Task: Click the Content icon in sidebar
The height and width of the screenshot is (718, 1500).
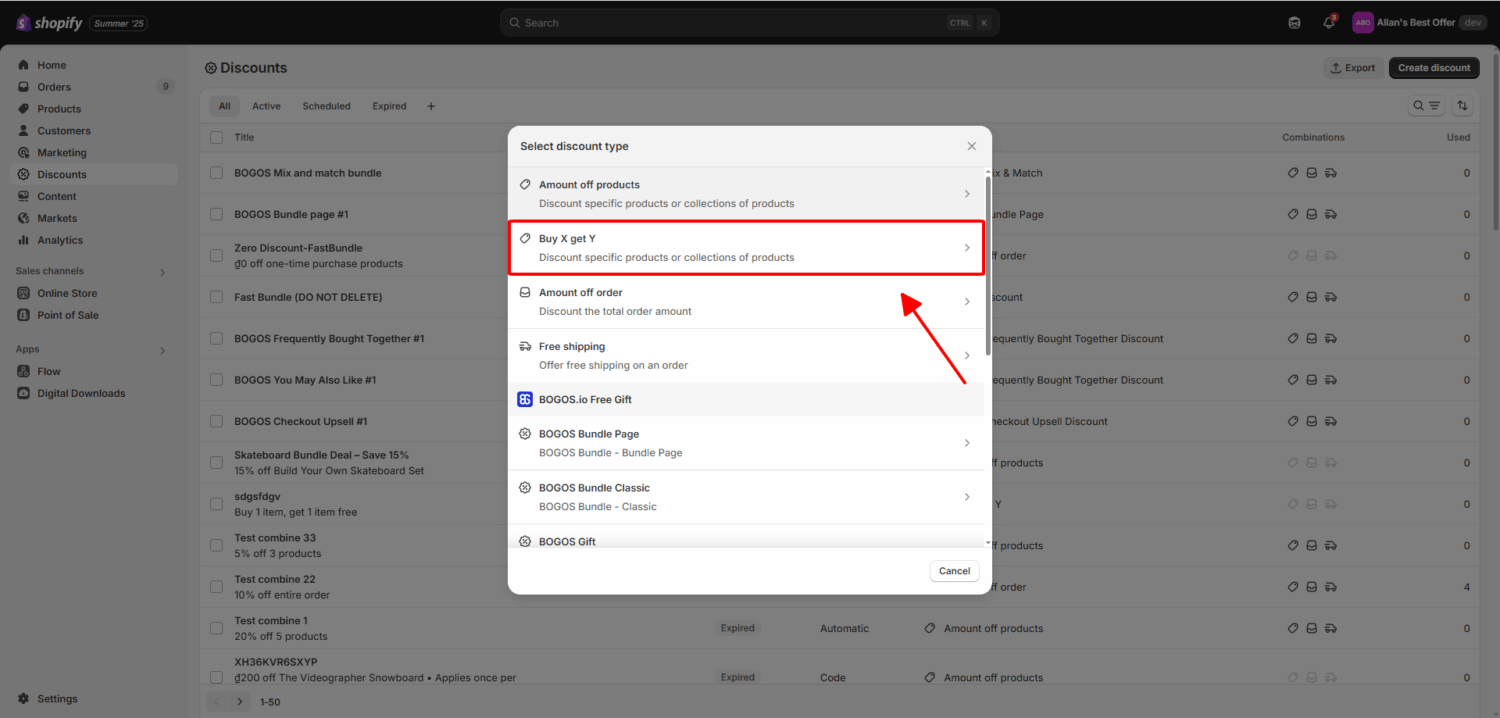Action: (24, 196)
